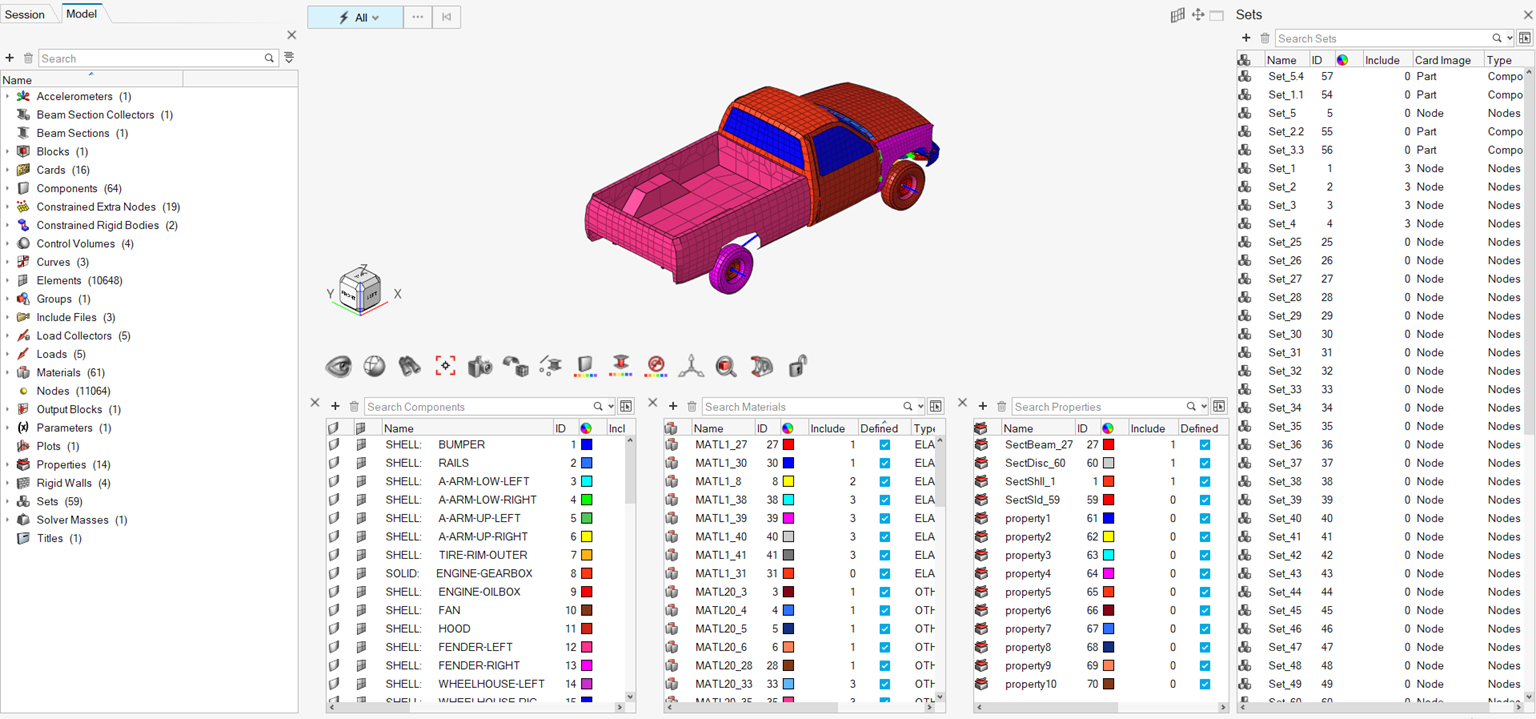Click the ellipsis button next to All selector

coord(418,17)
